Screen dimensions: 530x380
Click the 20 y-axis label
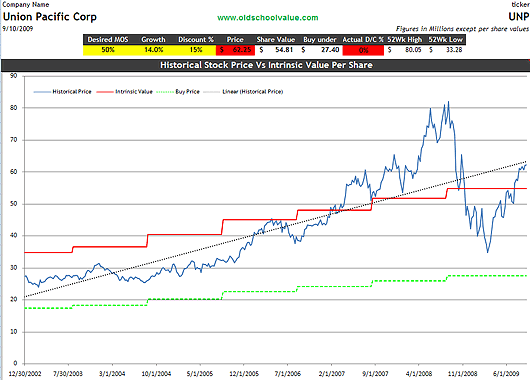coord(14,300)
